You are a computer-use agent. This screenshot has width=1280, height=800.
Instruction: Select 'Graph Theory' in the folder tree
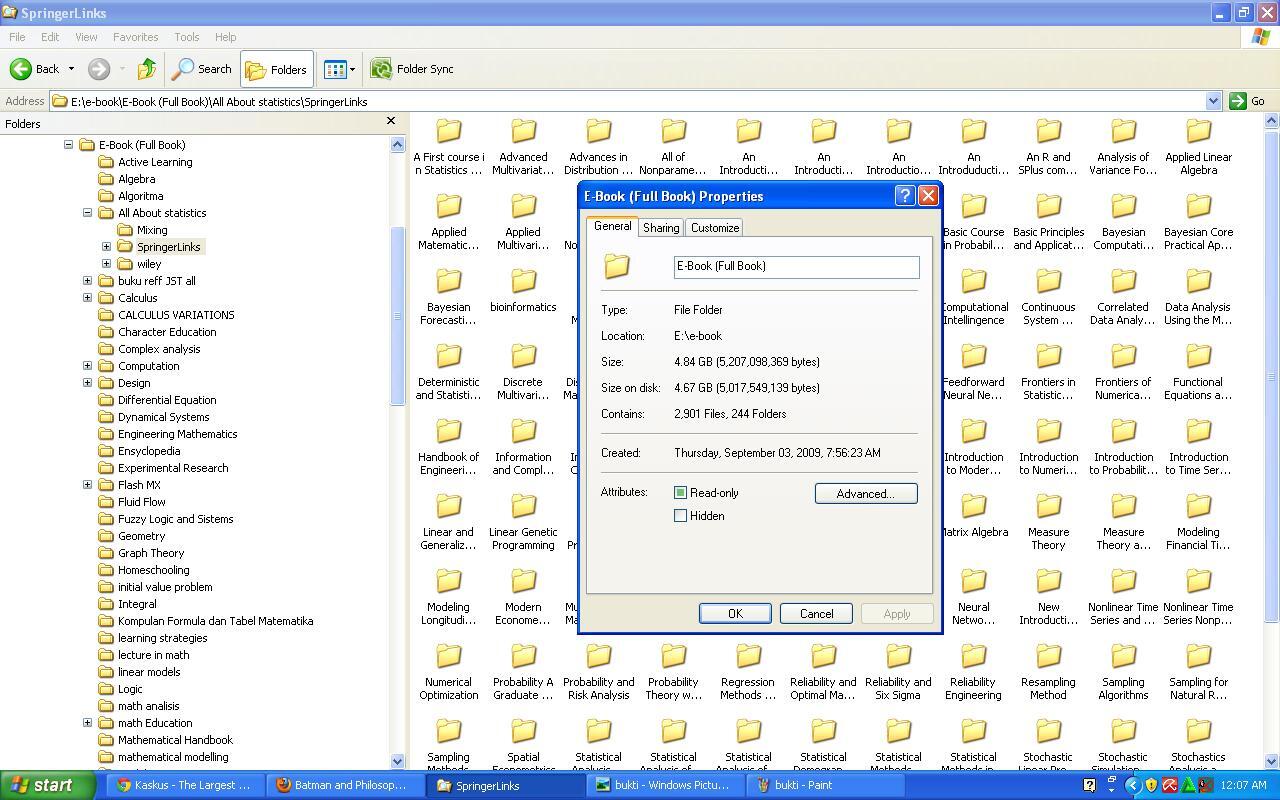tap(151, 553)
